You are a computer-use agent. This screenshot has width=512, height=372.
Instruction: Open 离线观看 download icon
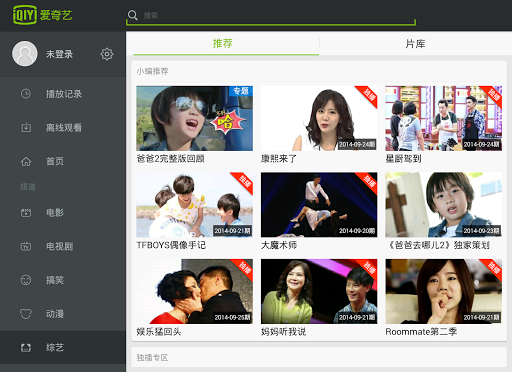pyautogui.click(x=26, y=127)
